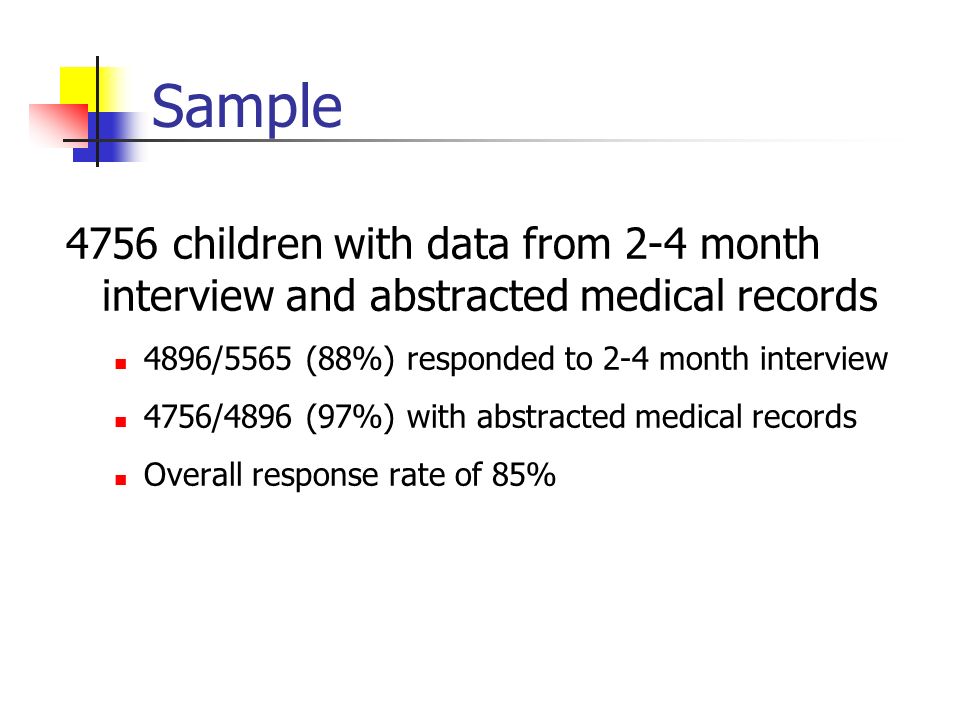Click the blue square under the yellow block
Viewport: 960px width, 720px height.
tap(109, 137)
